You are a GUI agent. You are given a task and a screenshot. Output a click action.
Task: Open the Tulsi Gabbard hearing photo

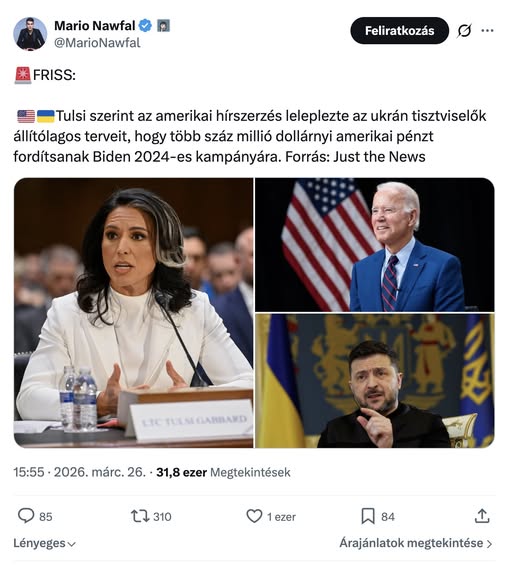pos(134,313)
